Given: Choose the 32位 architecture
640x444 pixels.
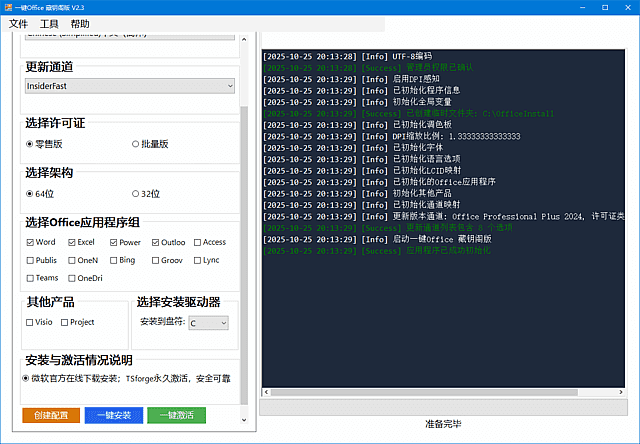Looking at the screenshot, I should tap(136, 193).
